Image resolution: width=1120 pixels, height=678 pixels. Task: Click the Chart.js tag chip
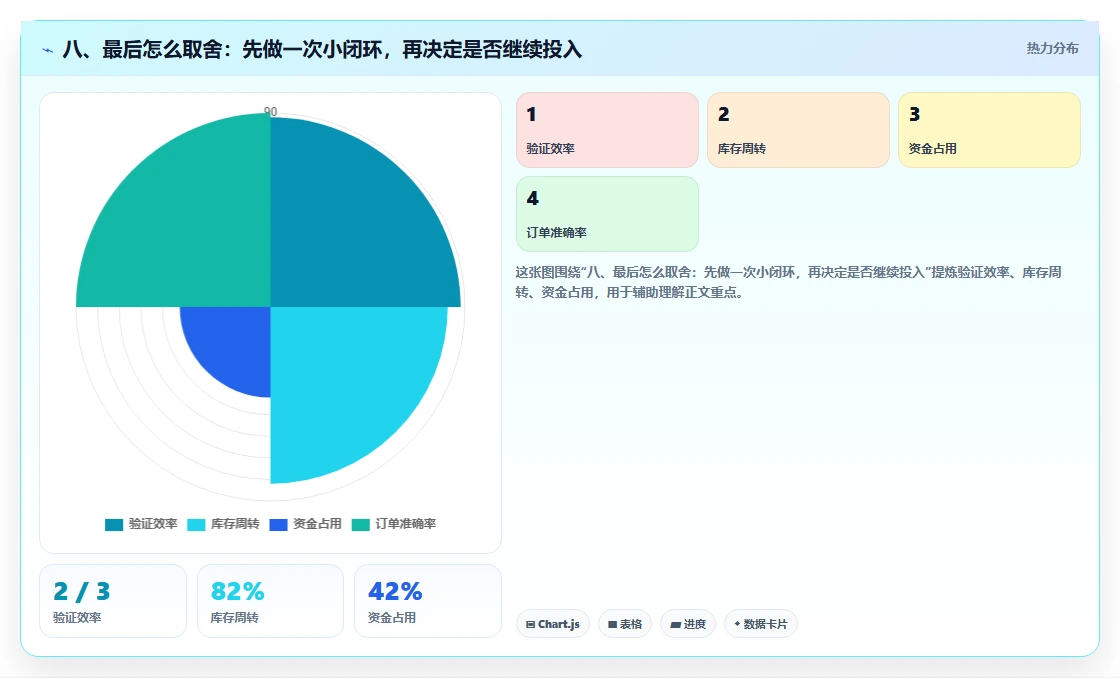pos(553,624)
